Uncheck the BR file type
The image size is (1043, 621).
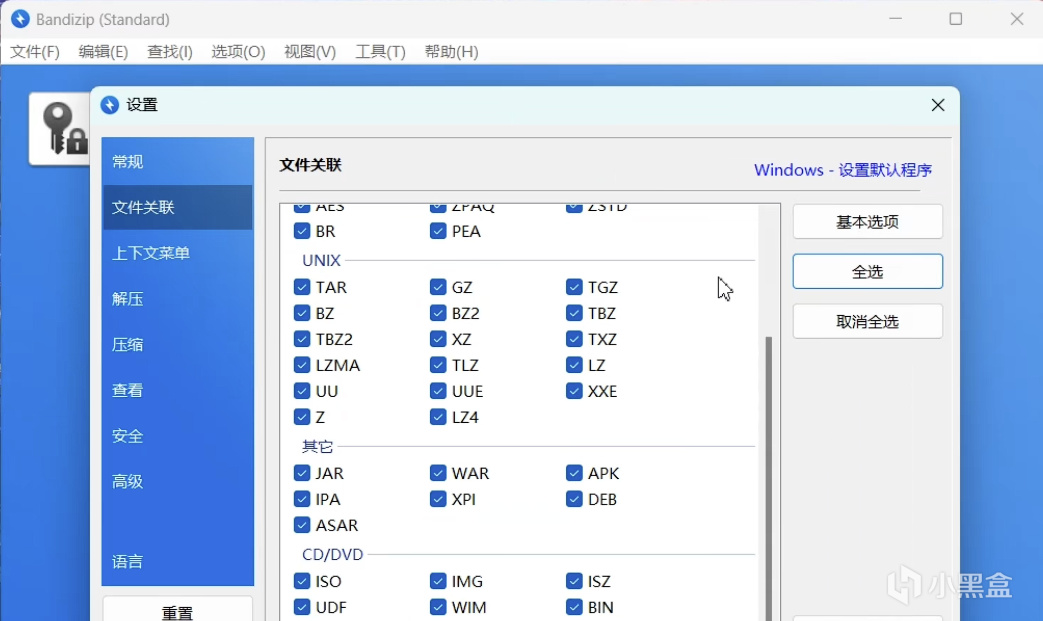pyautogui.click(x=302, y=231)
